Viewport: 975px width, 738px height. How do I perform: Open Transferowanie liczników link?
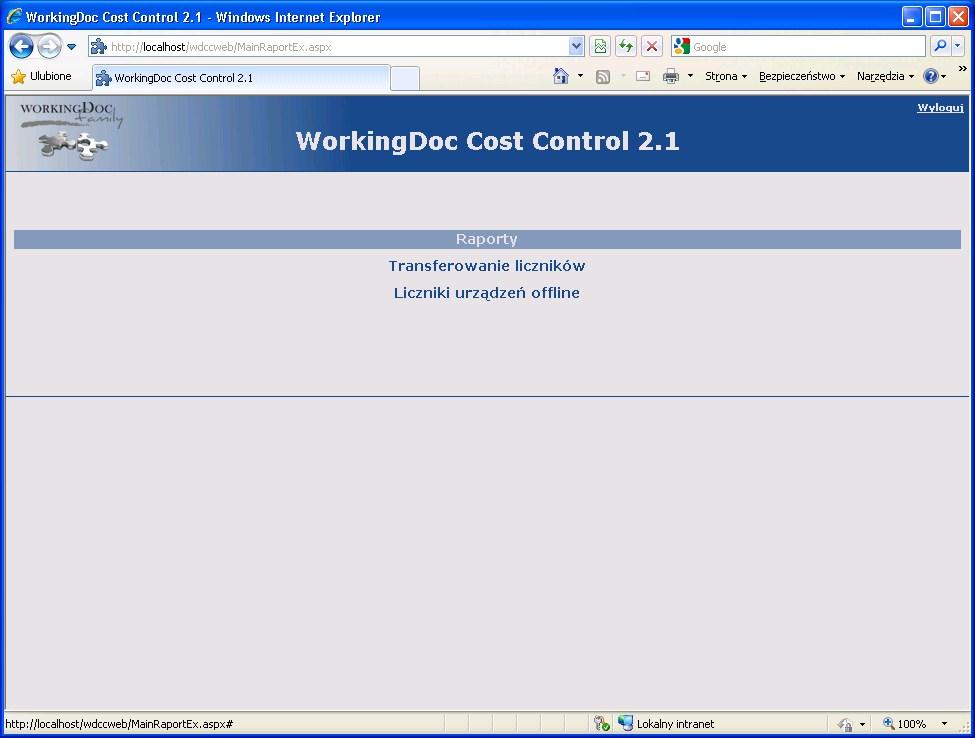(487, 266)
